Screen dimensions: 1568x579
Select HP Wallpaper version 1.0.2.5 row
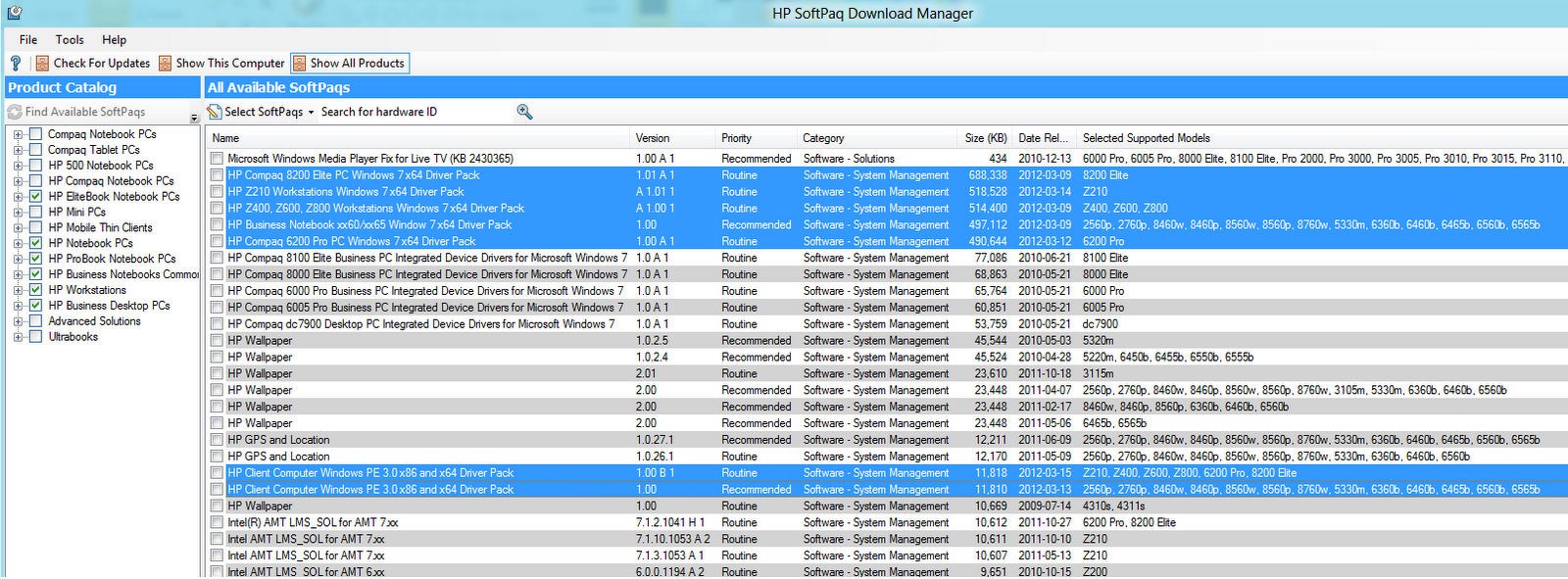887,341
